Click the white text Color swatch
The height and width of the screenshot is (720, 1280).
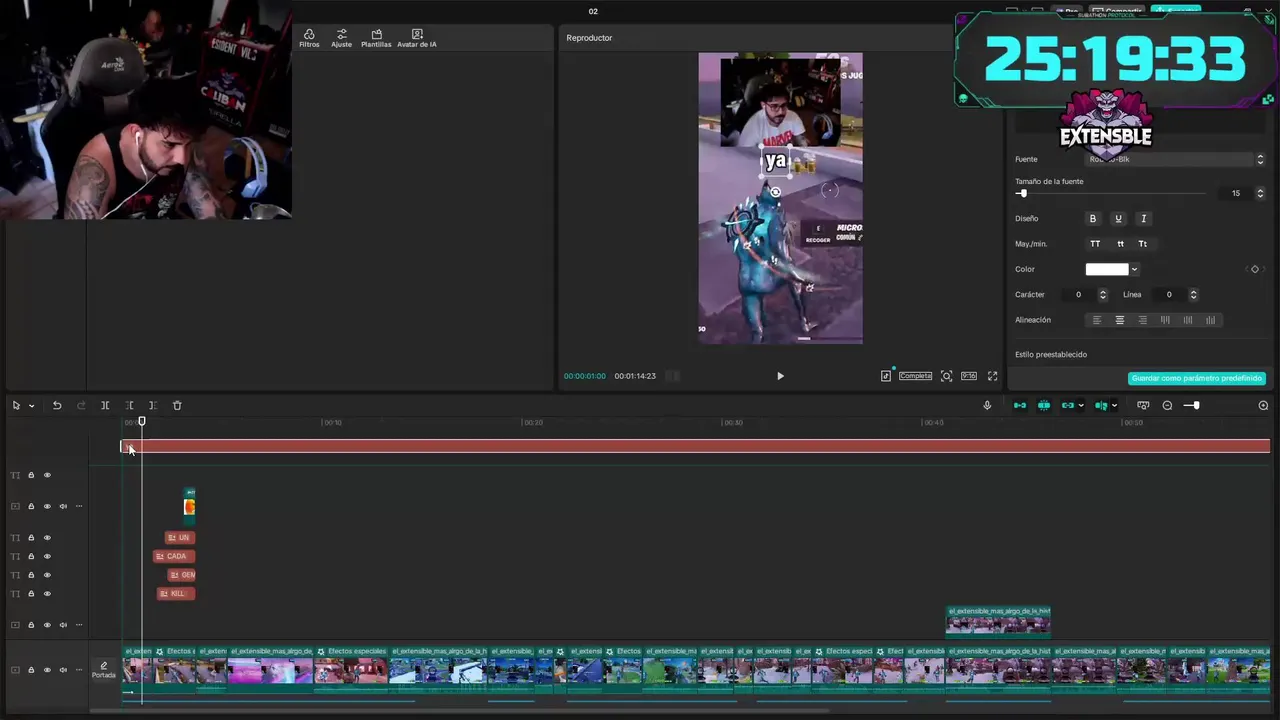1107,269
